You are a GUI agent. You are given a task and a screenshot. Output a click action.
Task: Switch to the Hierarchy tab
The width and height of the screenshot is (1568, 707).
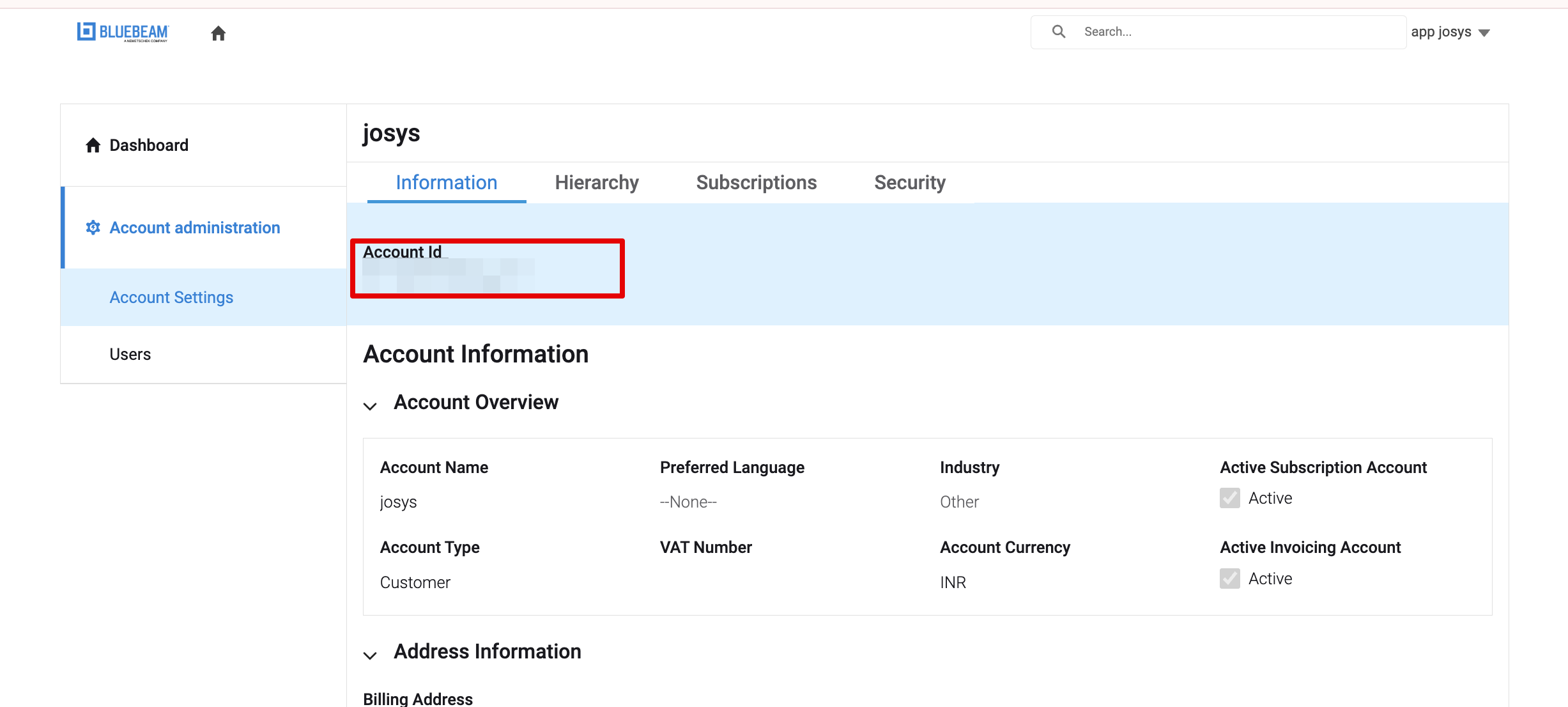pyautogui.click(x=596, y=183)
